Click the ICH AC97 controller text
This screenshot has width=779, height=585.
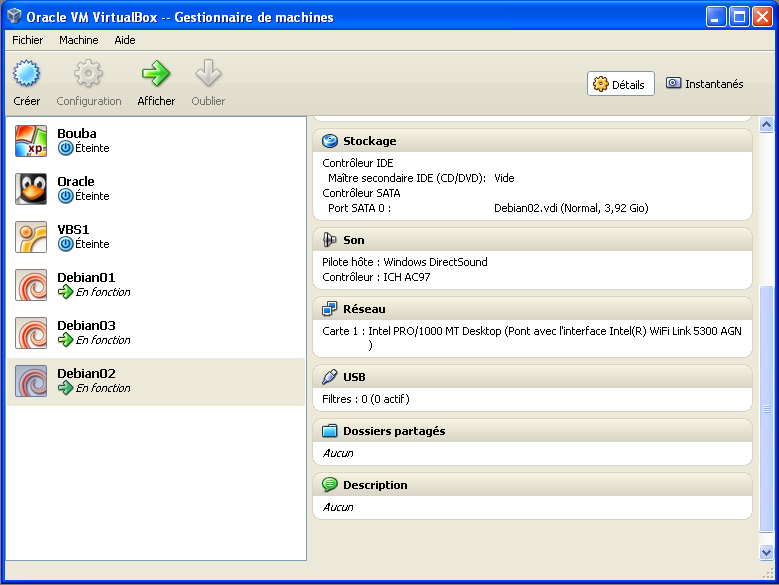point(406,277)
